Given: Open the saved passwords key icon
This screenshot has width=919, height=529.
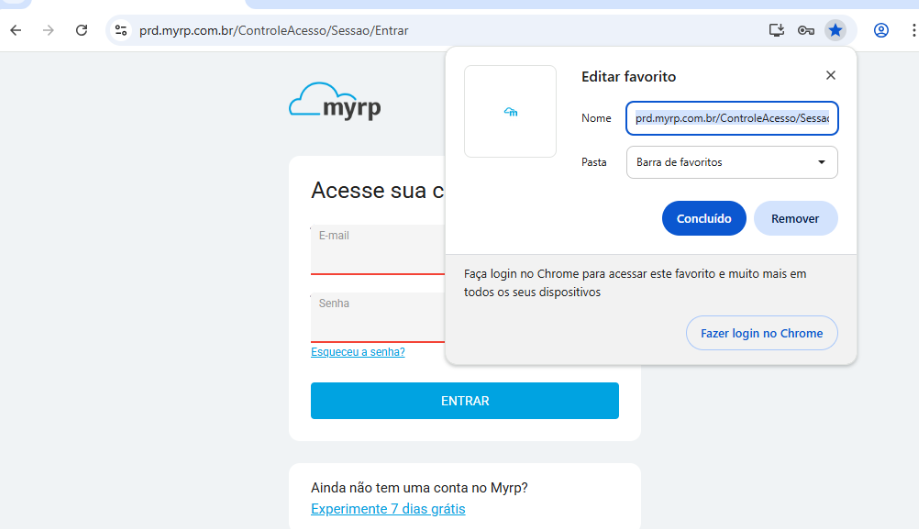Looking at the screenshot, I should click(x=806, y=30).
